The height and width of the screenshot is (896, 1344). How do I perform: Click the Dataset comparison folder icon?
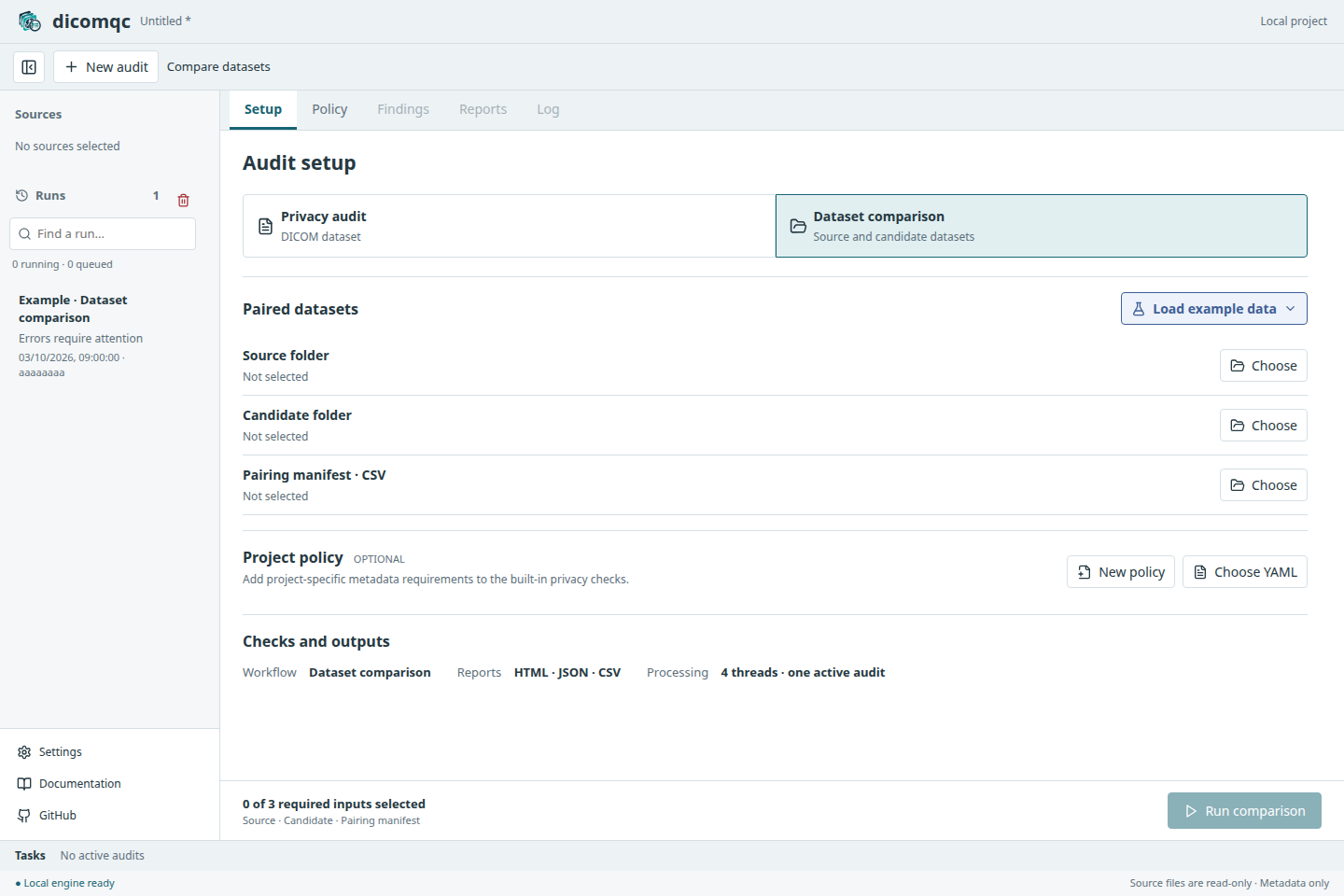click(798, 226)
